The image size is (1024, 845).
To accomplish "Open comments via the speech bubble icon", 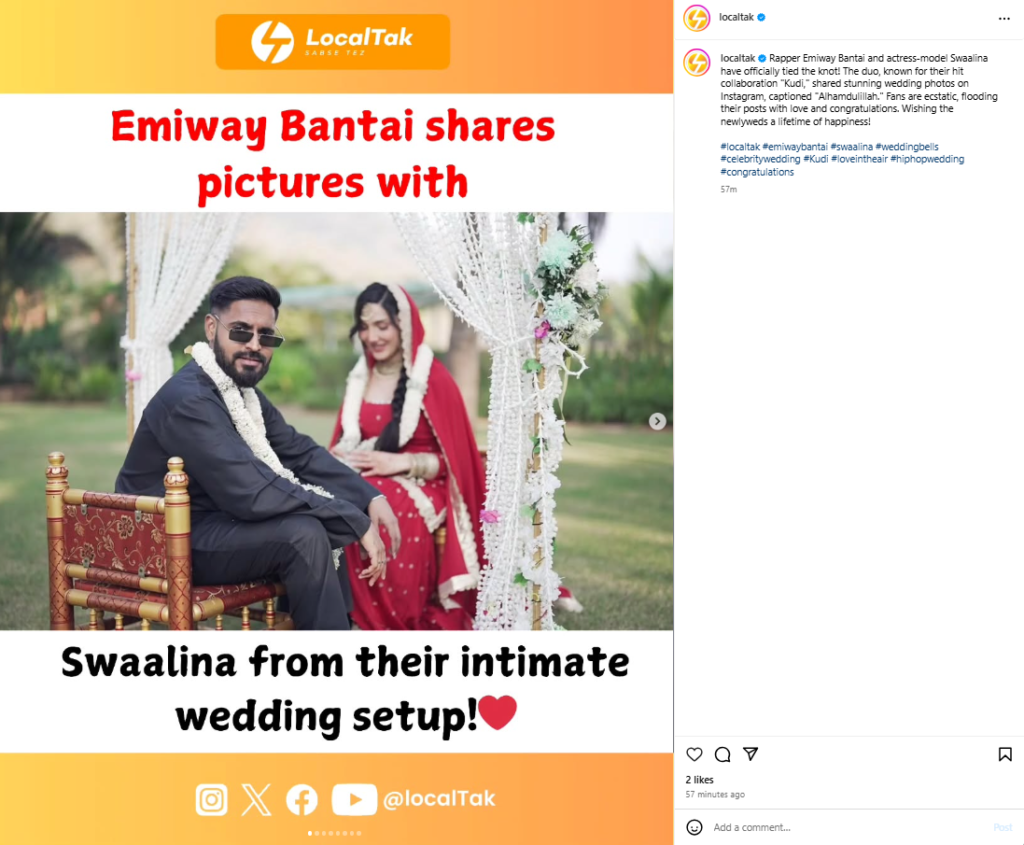I will click(722, 754).
